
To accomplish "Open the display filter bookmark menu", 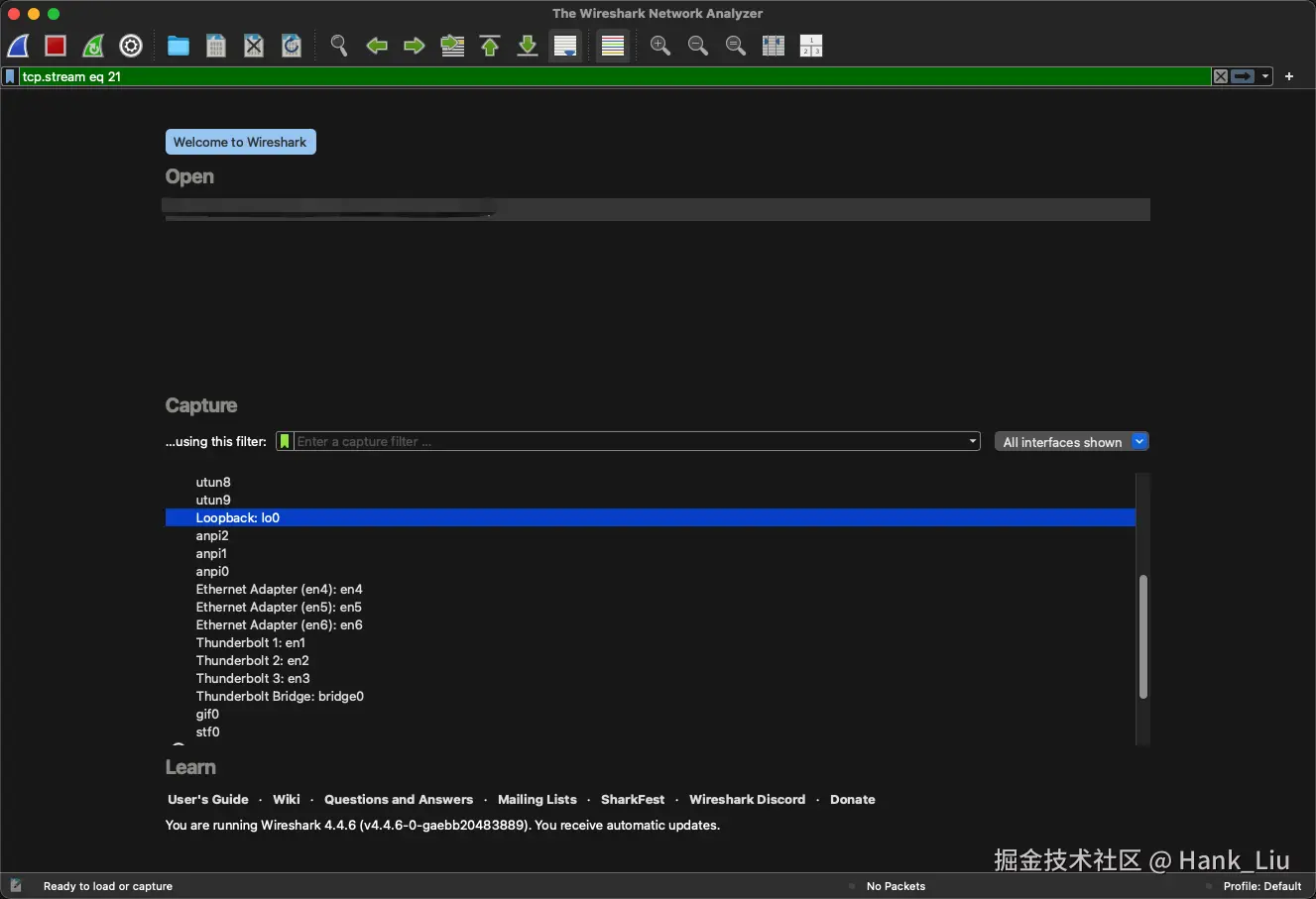I will point(10,76).
